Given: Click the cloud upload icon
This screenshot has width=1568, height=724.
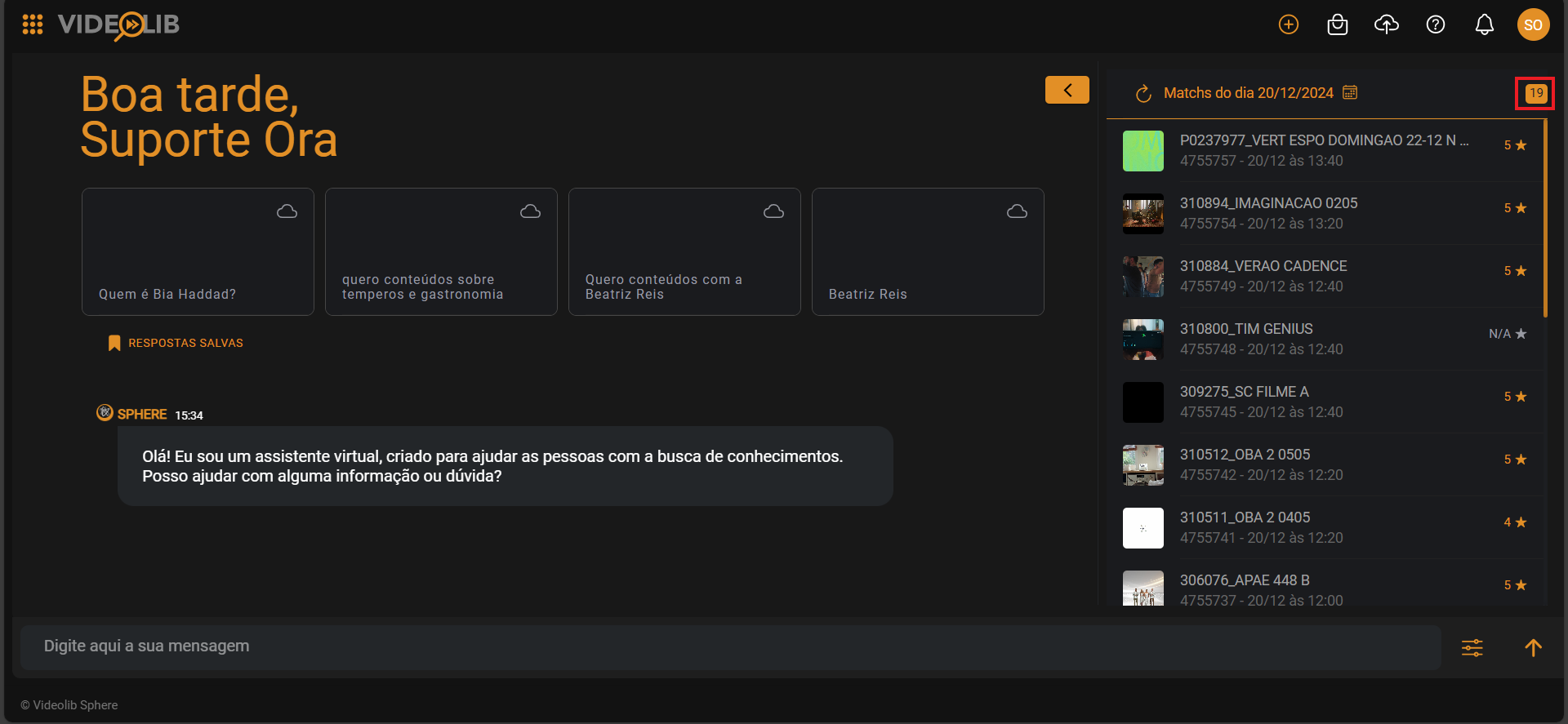Looking at the screenshot, I should pos(1387,24).
